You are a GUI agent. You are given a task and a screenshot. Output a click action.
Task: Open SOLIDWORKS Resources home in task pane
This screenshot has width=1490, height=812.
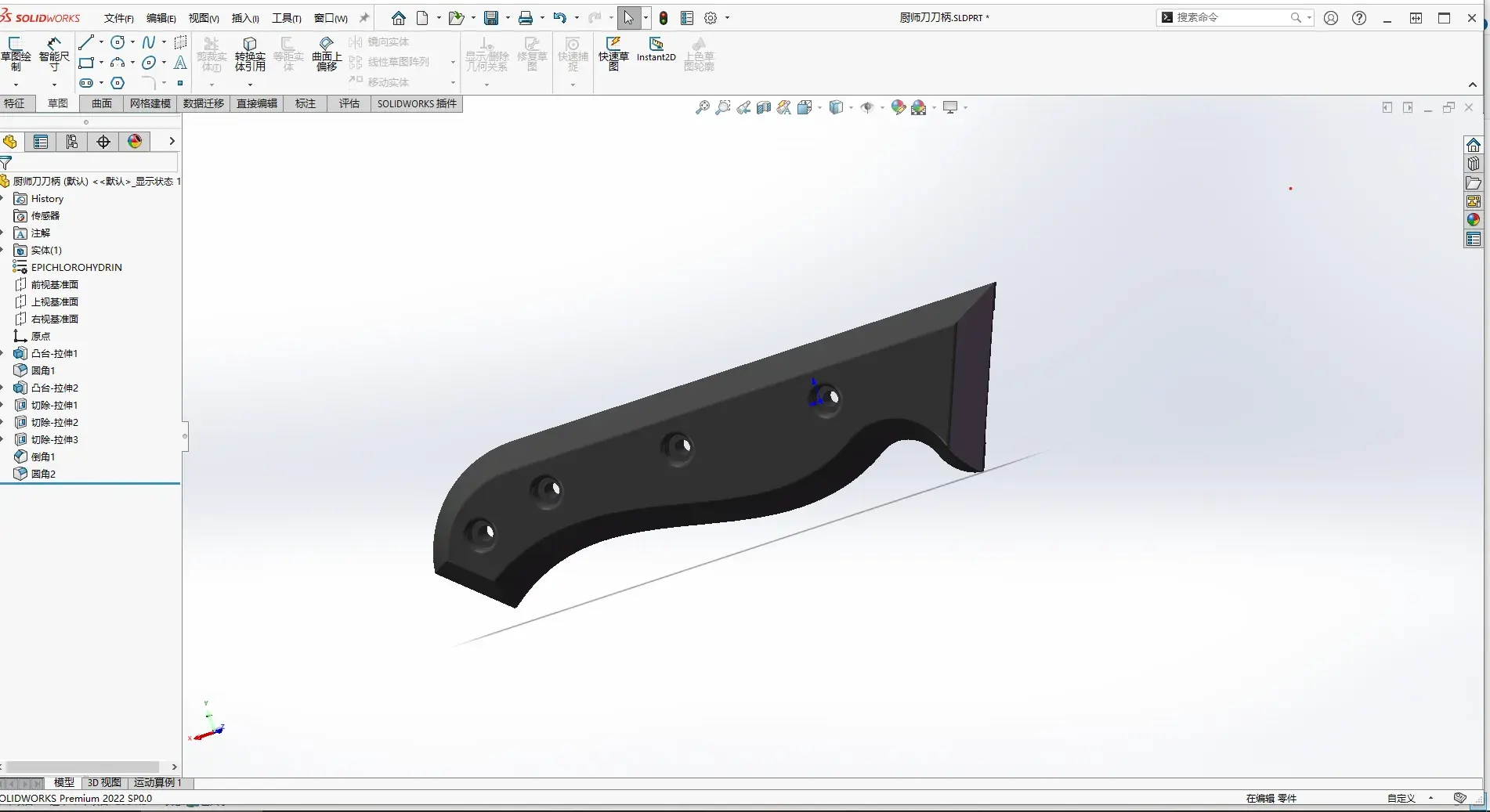(x=1474, y=145)
